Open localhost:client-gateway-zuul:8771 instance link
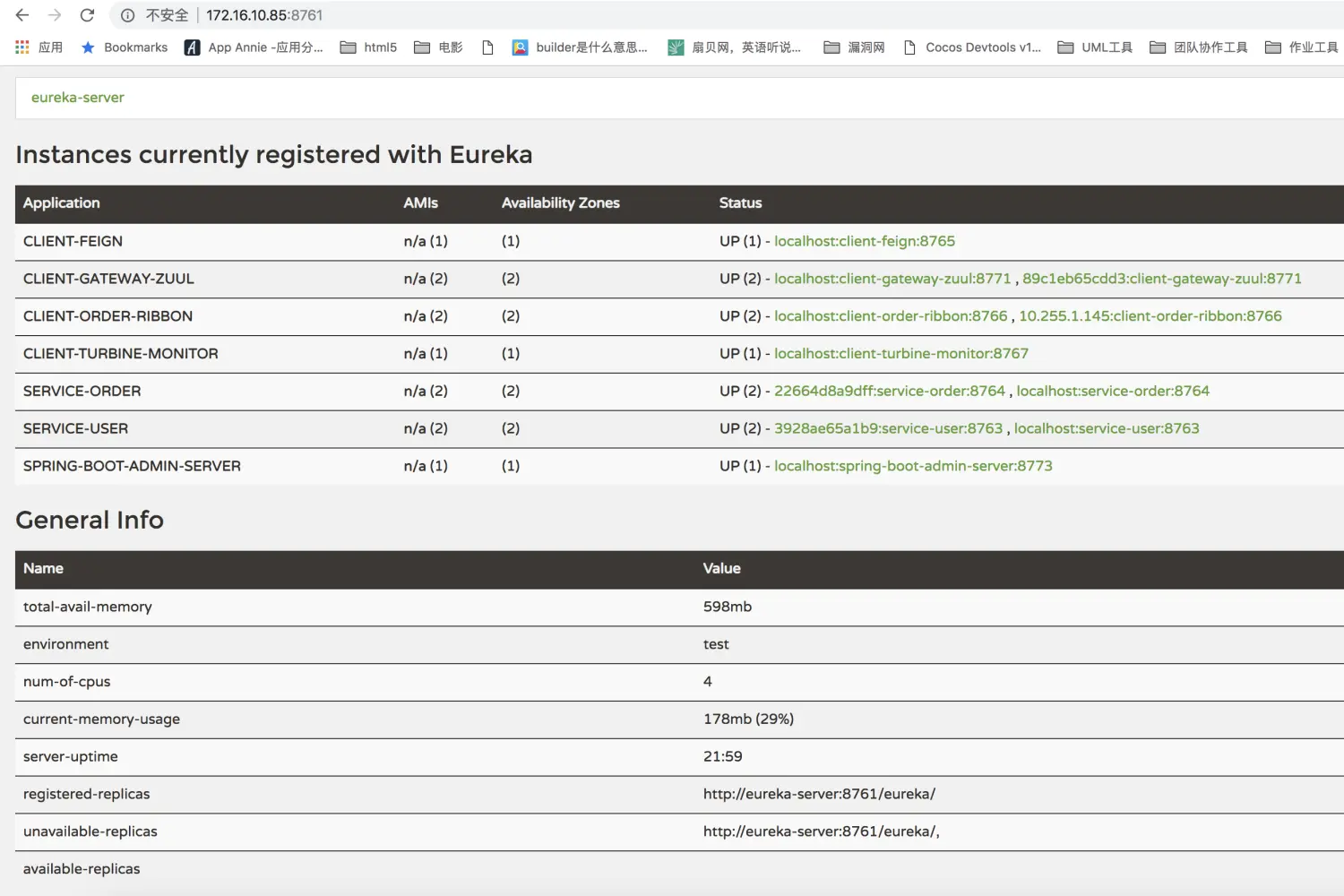The image size is (1344, 896). (x=892, y=279)
